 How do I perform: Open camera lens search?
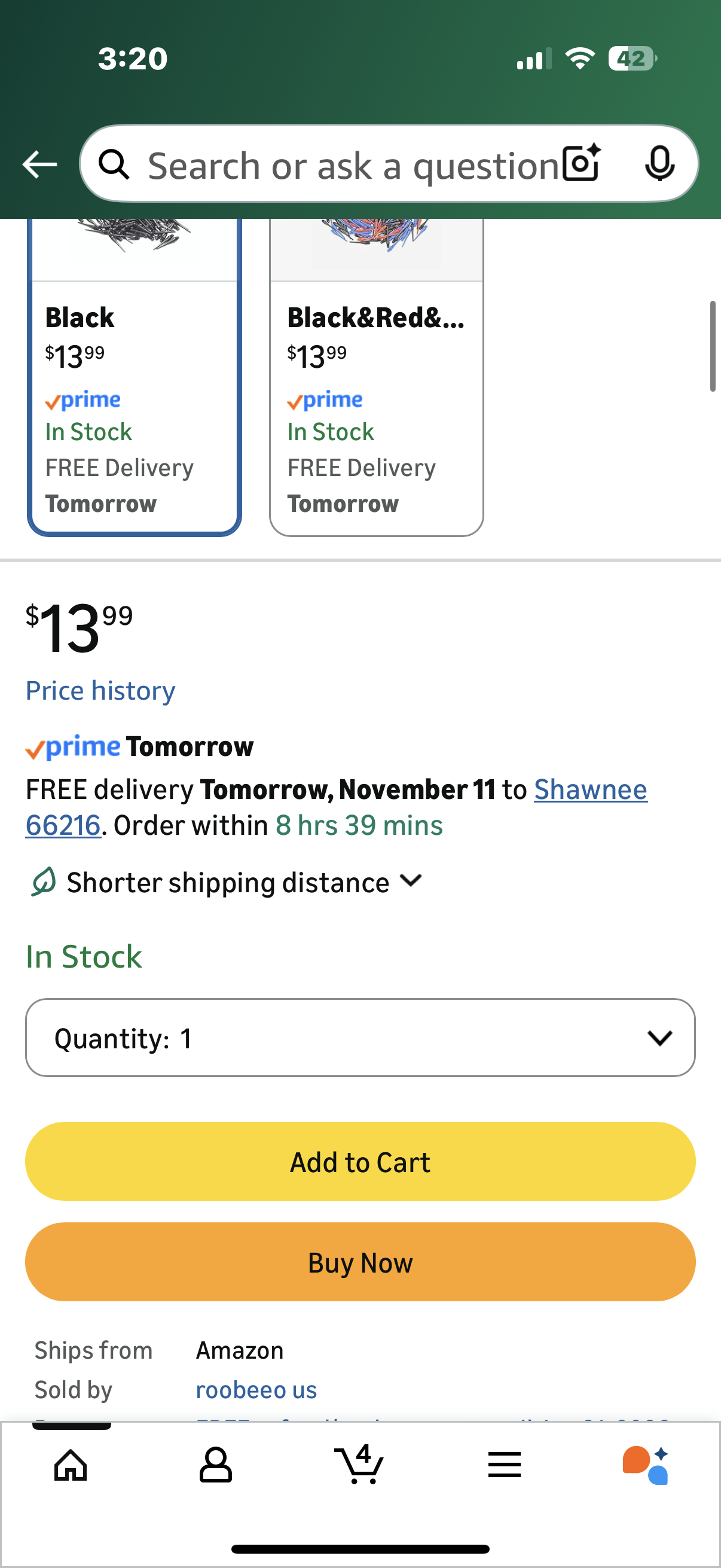click(581, 164)
